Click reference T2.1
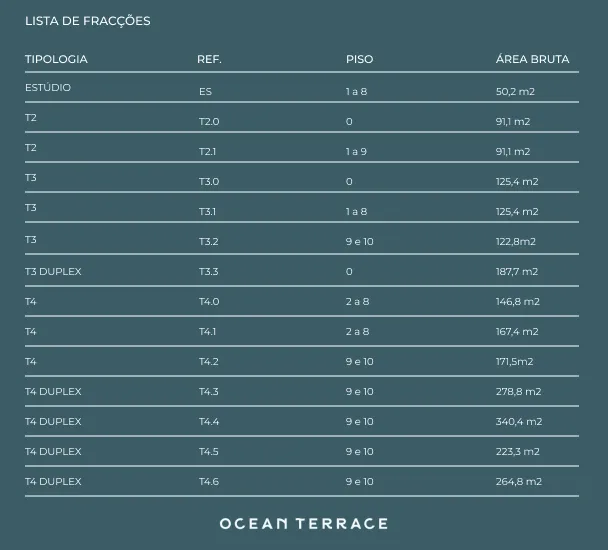This screenshot has height=550, width=608. [x=207, y=152]
